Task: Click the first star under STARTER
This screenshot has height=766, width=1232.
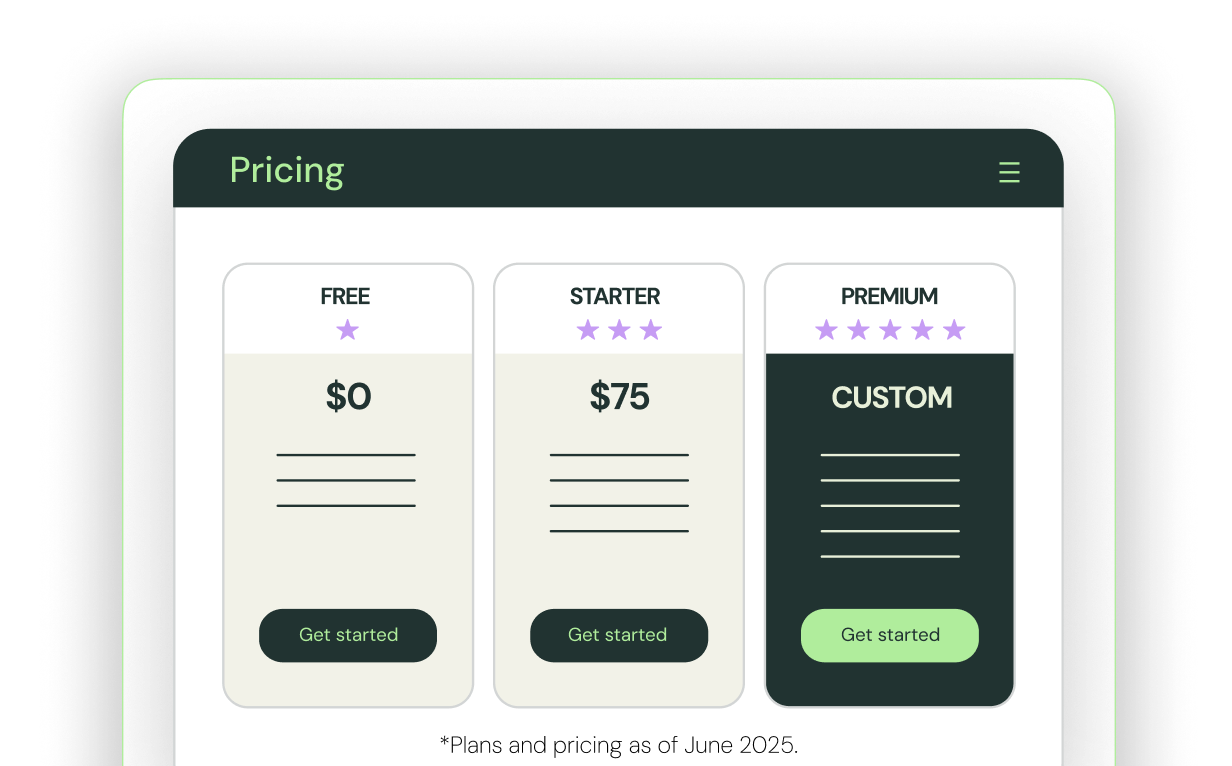Action: pos(587,329)
